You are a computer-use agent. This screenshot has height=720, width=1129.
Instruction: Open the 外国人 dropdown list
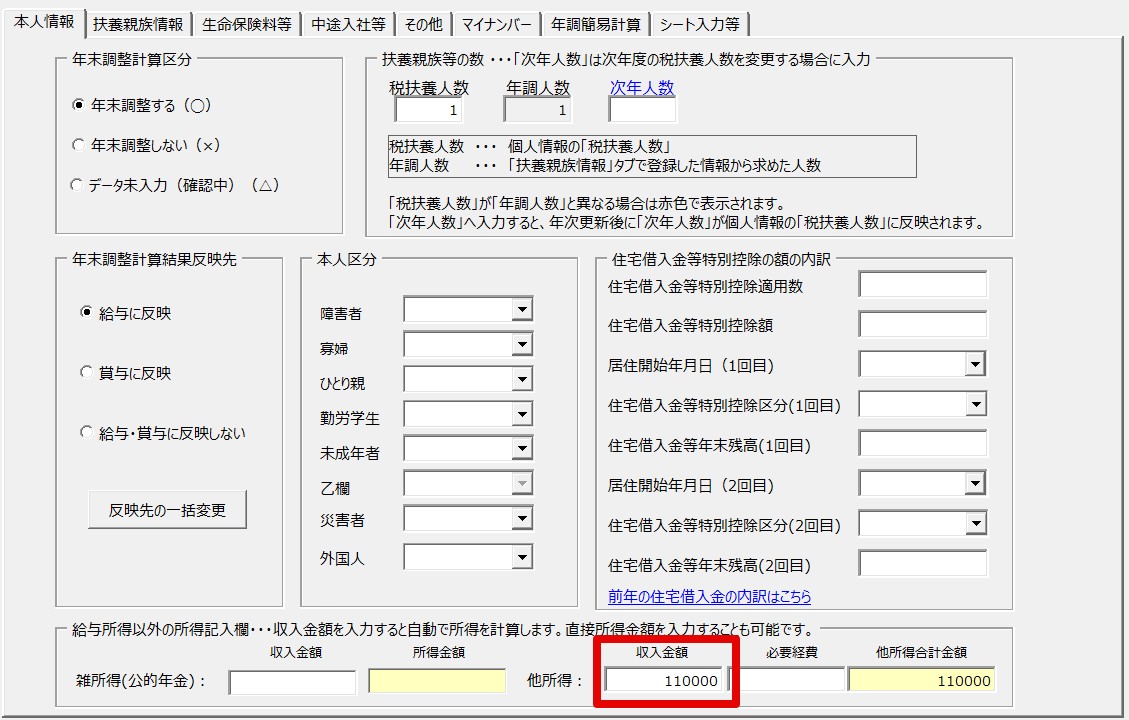521,557
